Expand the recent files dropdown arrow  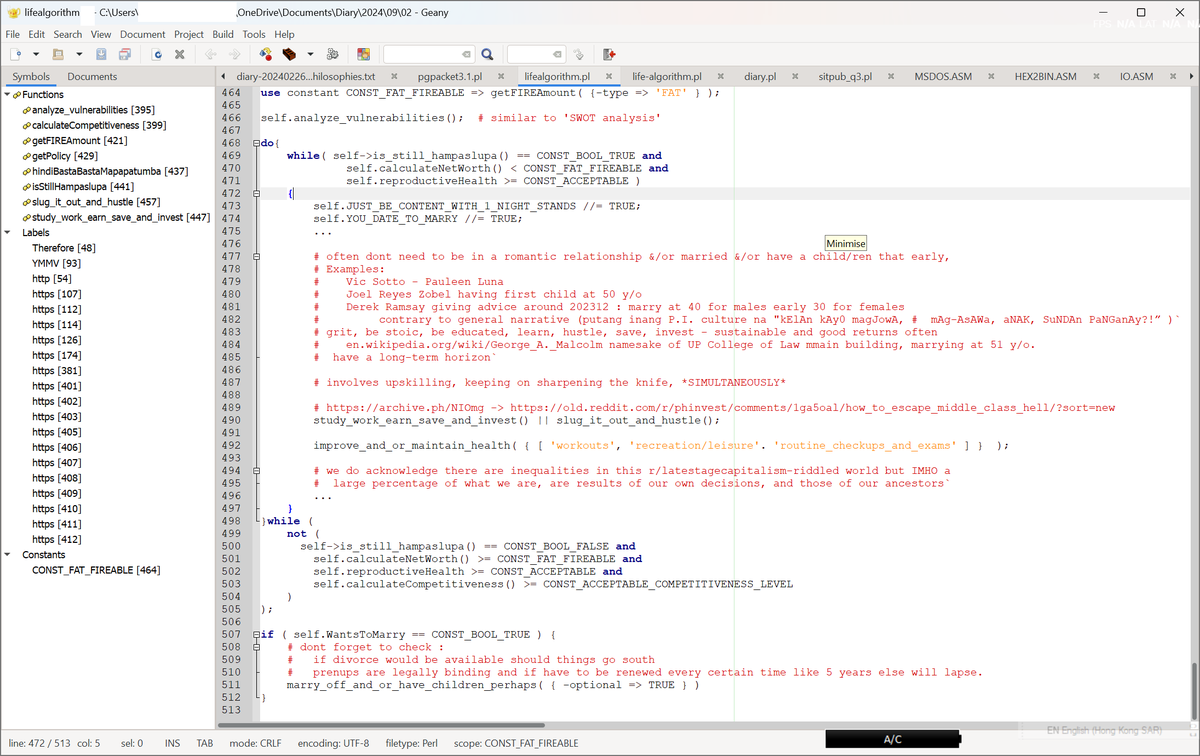click(78, 54)
